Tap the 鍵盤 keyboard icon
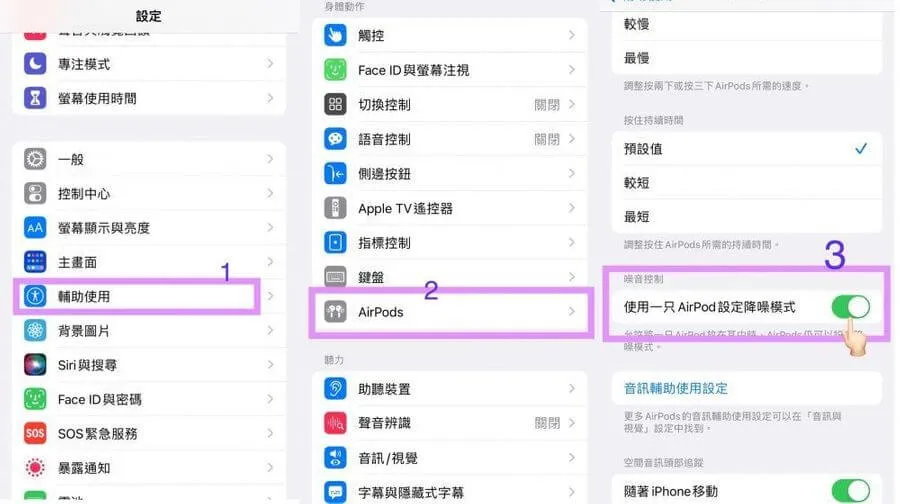Viewport: 900px width, 504px height. [x=335, y=277]
